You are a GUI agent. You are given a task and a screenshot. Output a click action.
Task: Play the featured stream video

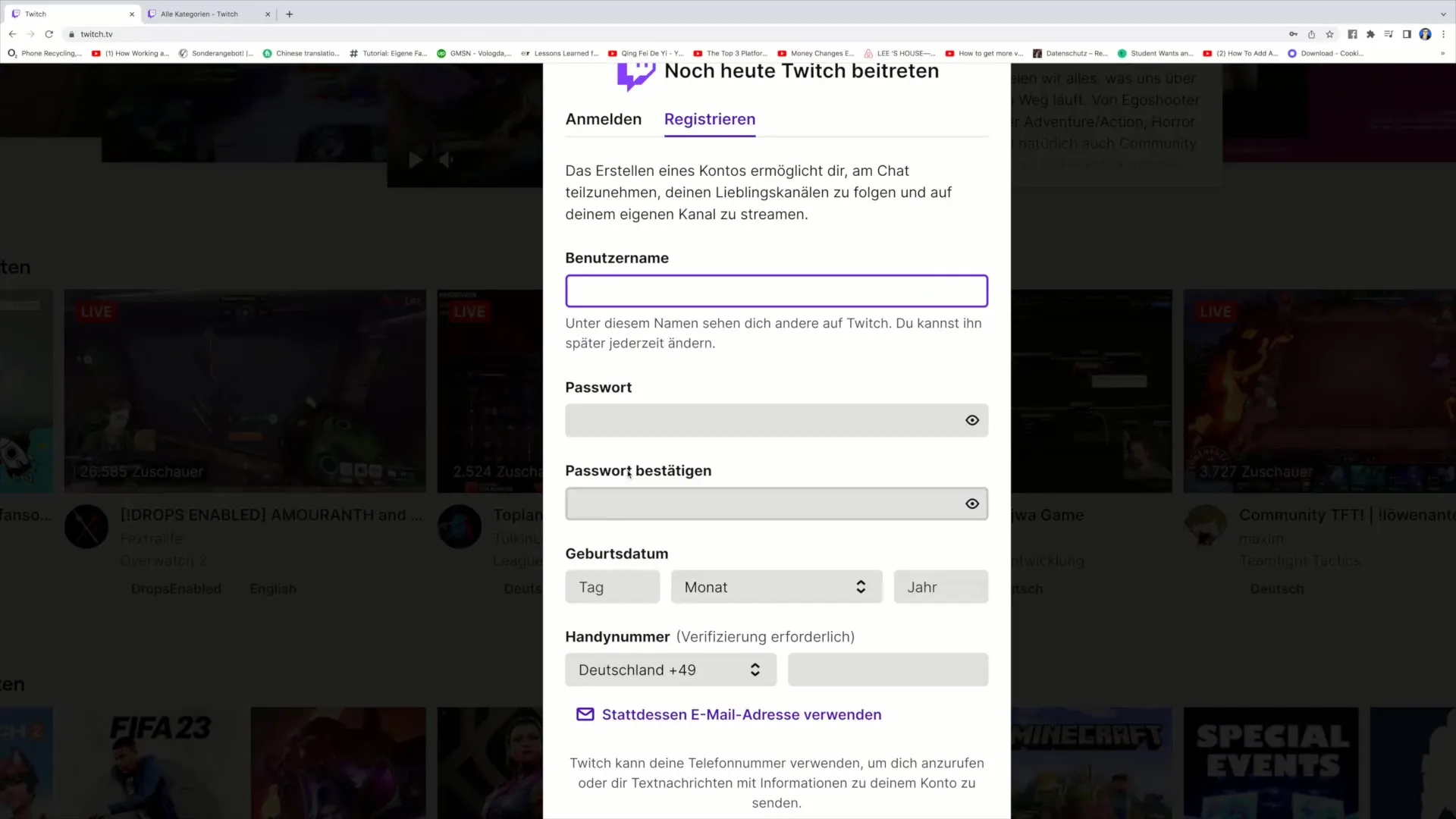(x=416, y=160)
